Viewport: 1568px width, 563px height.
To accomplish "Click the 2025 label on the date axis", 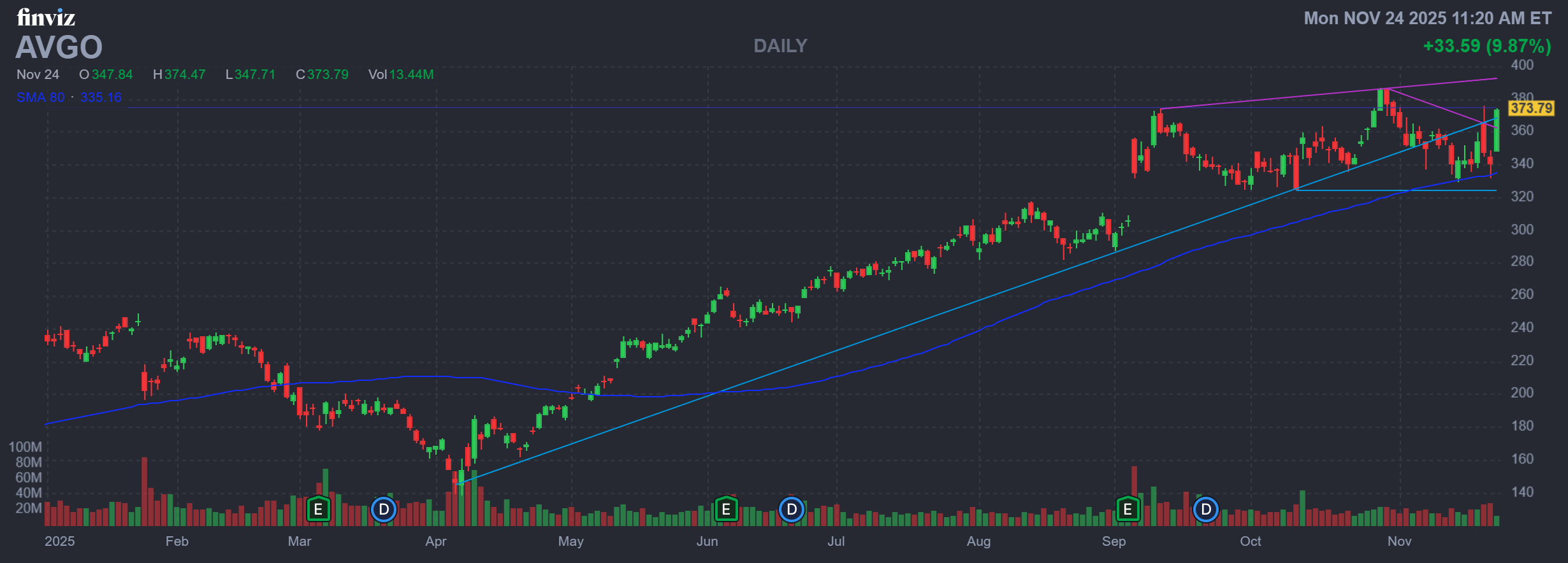I will (x=59, y=541).
